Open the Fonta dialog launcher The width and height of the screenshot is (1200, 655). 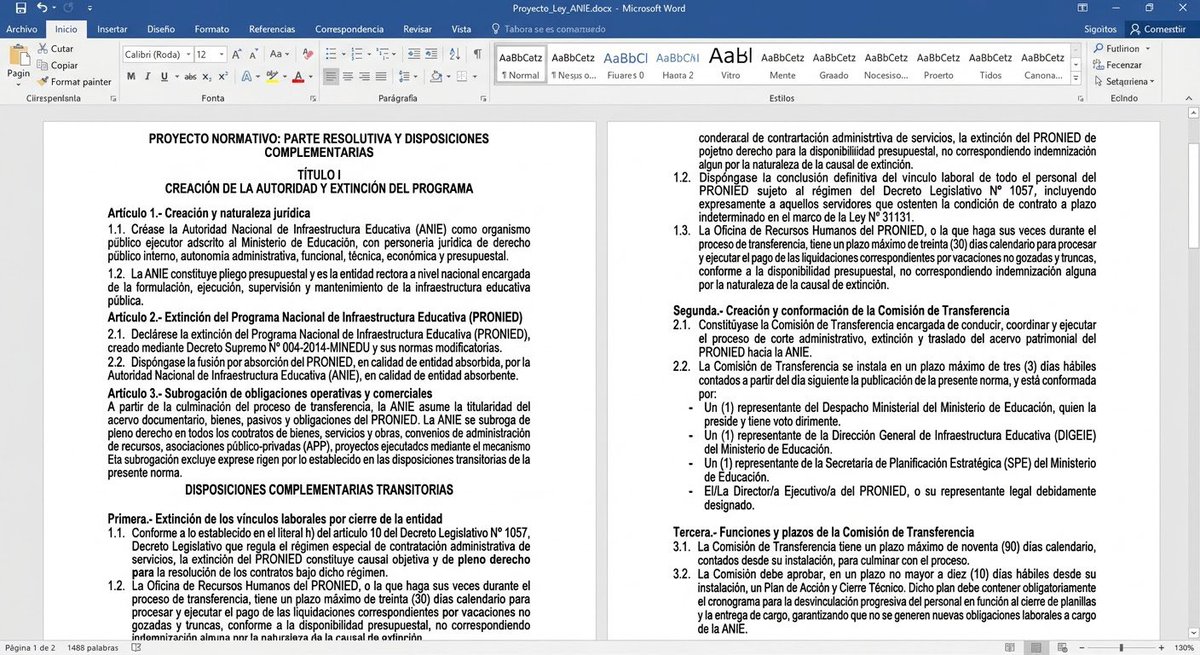313,99
